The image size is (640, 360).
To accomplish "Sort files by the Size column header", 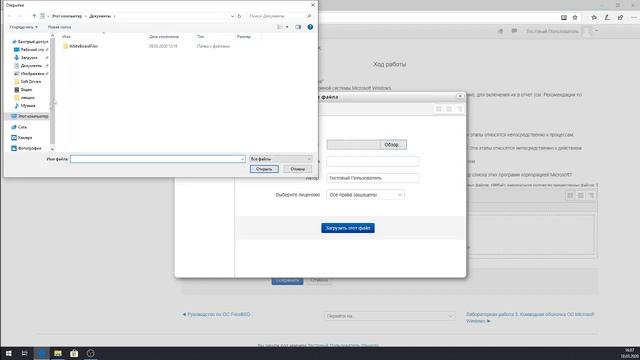I will (x=244, y=36).
